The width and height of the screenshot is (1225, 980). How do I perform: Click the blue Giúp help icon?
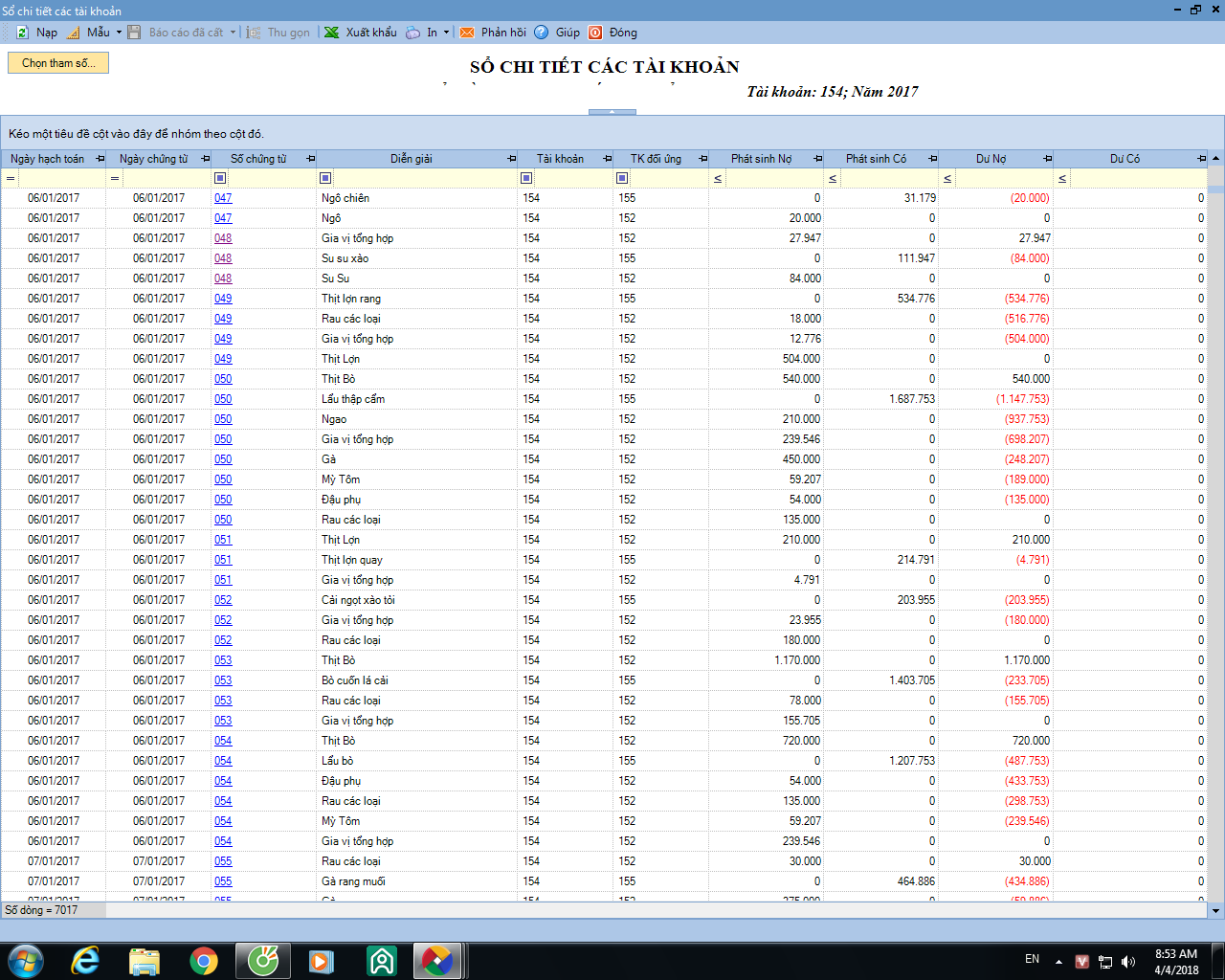pos(542,33)
